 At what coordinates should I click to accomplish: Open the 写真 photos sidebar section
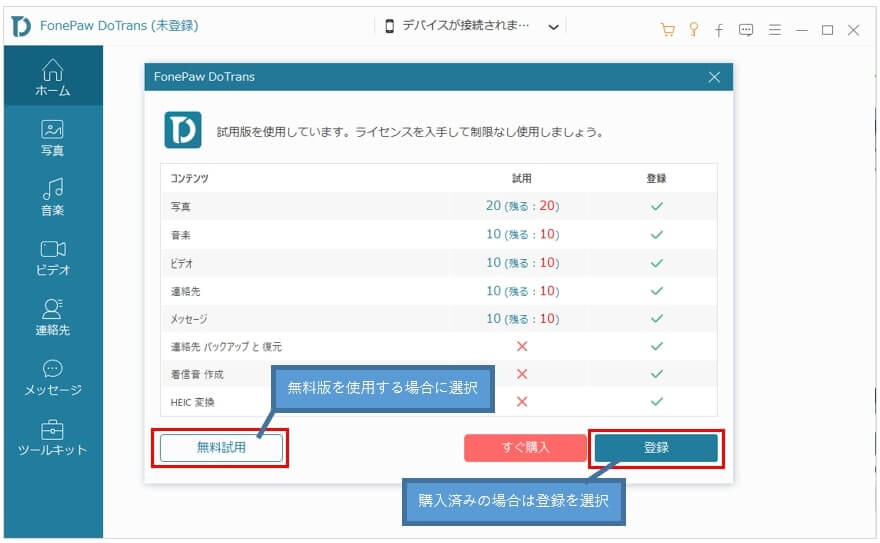(x=53, y=138)
